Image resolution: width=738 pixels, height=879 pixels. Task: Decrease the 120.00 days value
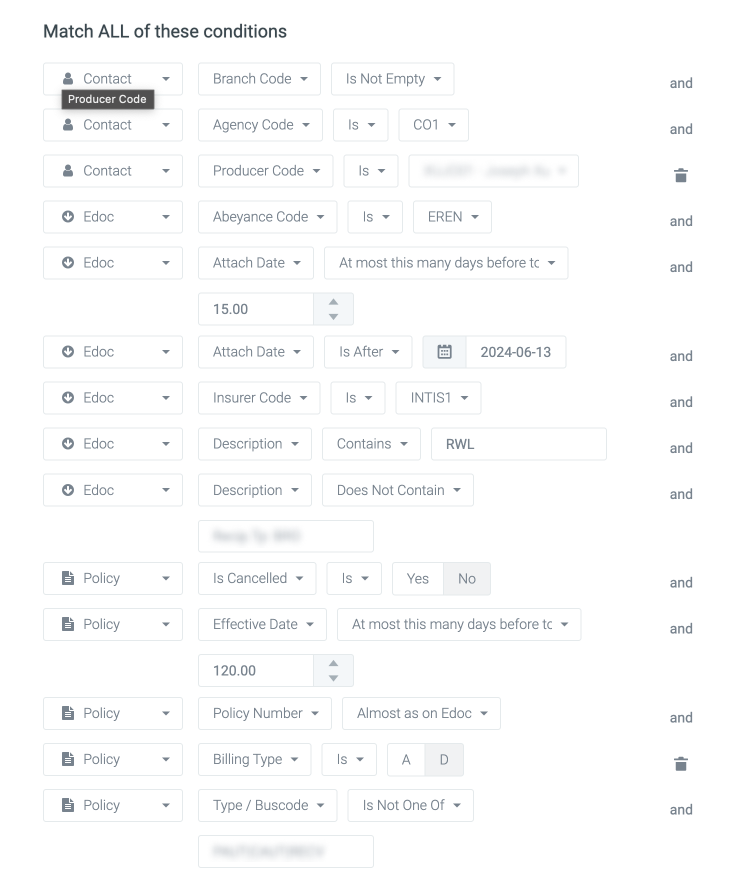pyautogui.click(x=334, y=677)
